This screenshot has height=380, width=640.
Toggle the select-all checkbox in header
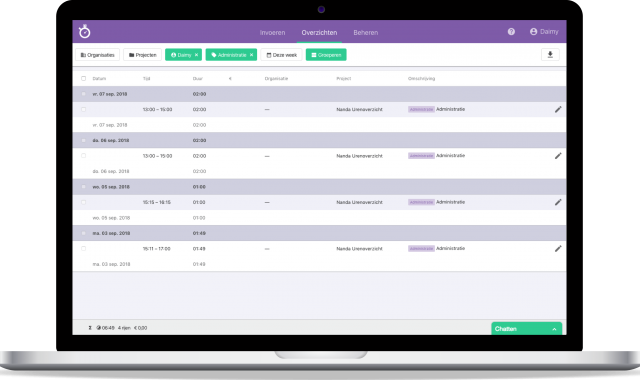84,78
